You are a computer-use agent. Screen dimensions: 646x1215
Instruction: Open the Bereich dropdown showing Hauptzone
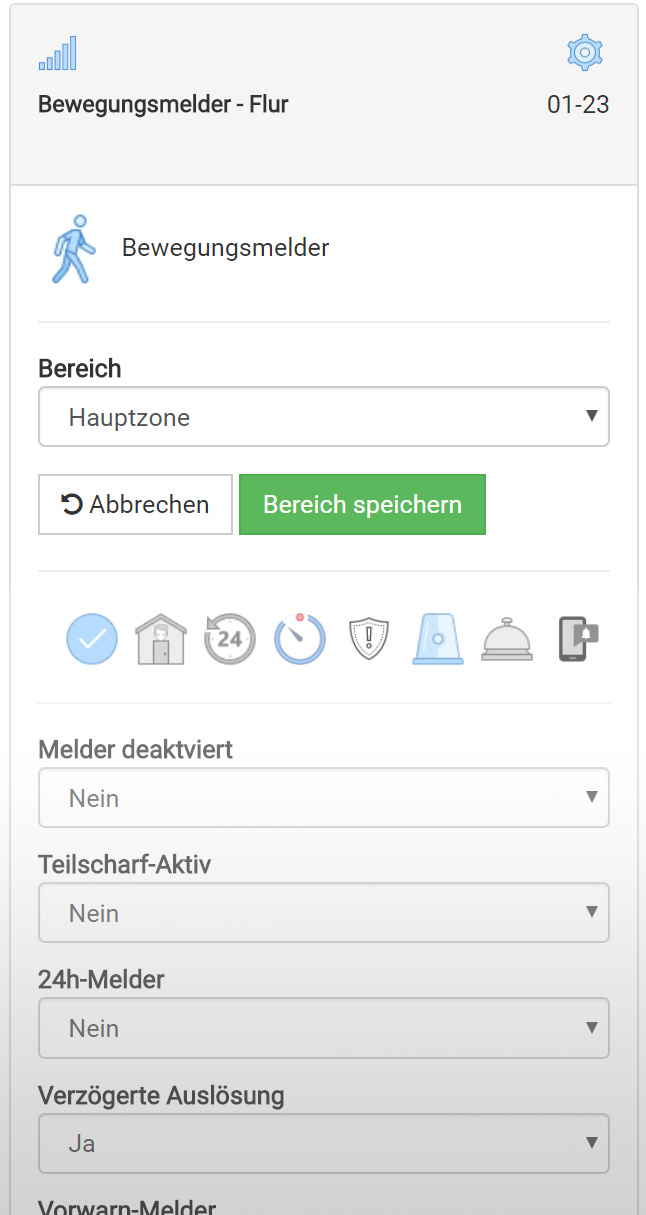(x=323, y=417)
